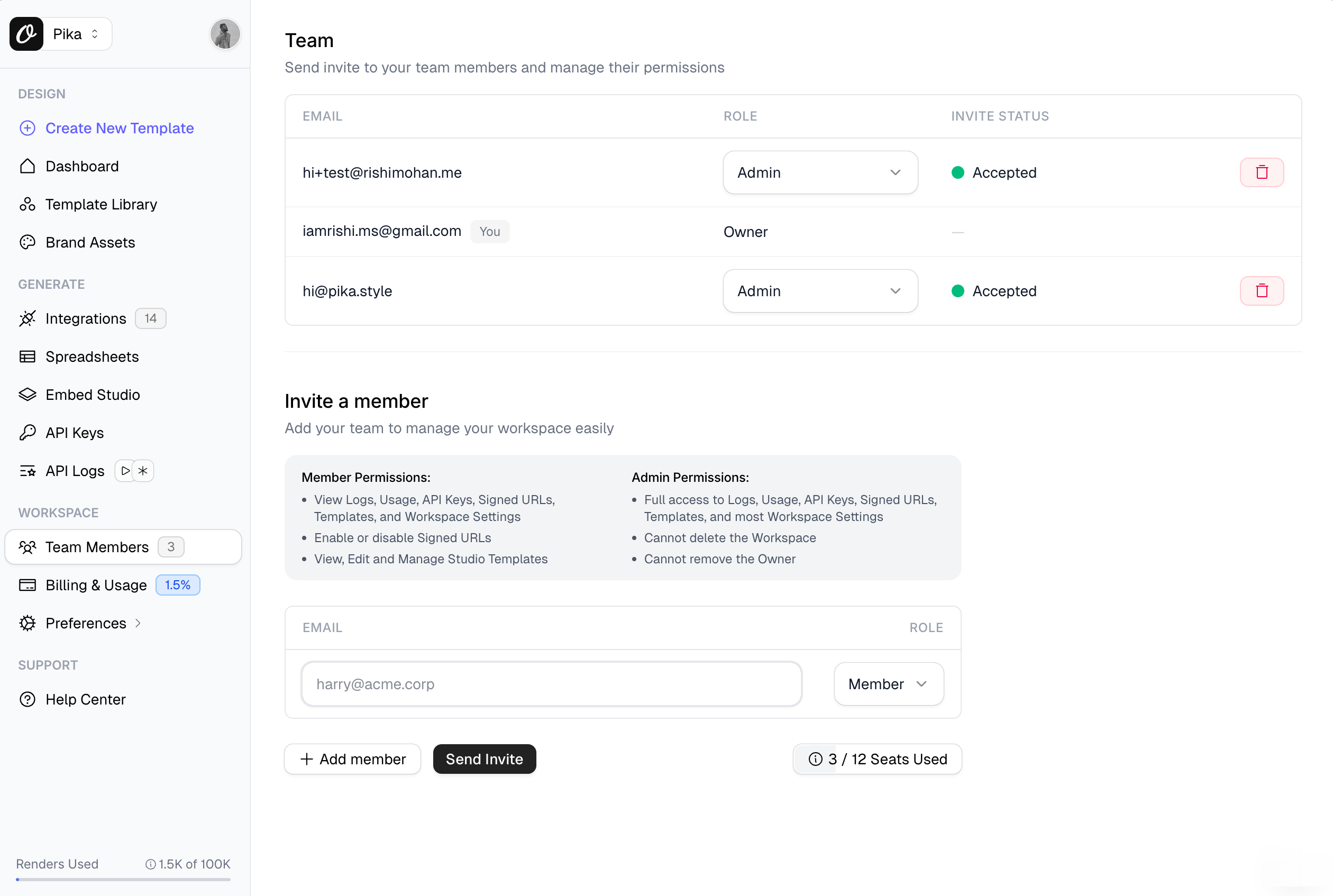This screenshot has height=896, width=1333.
Task: Click the Create New Template plus icon
Action: (28, 128)
